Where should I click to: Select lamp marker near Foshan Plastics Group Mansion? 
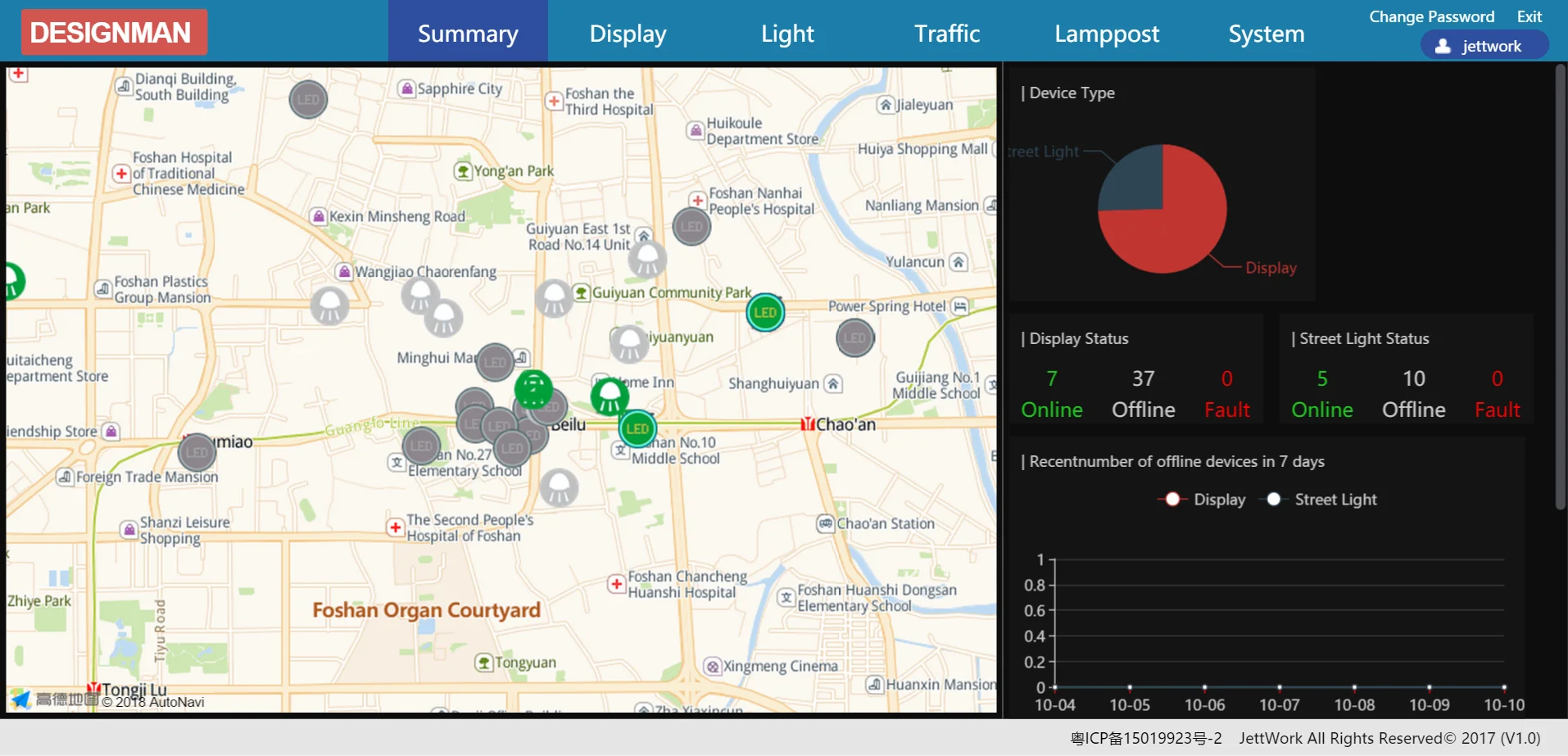point(330,306)
